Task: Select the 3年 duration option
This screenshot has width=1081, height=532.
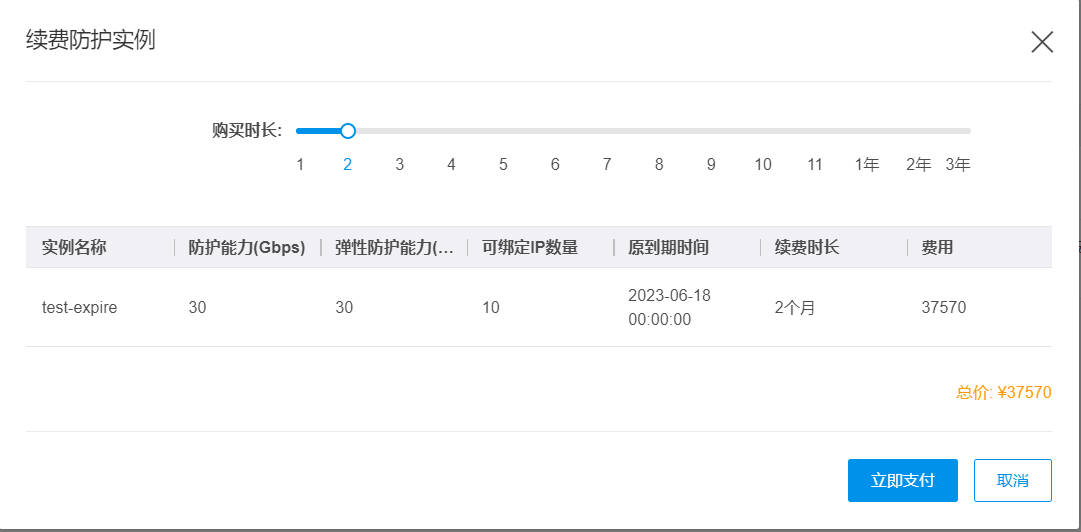Action: click(958, 164)
